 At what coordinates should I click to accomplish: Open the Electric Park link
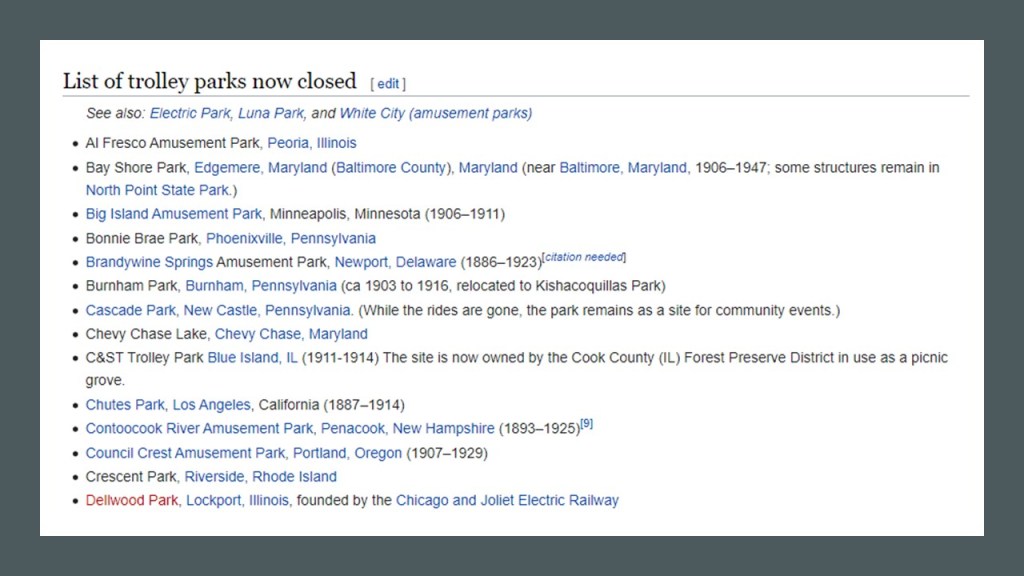coord(190,113)
